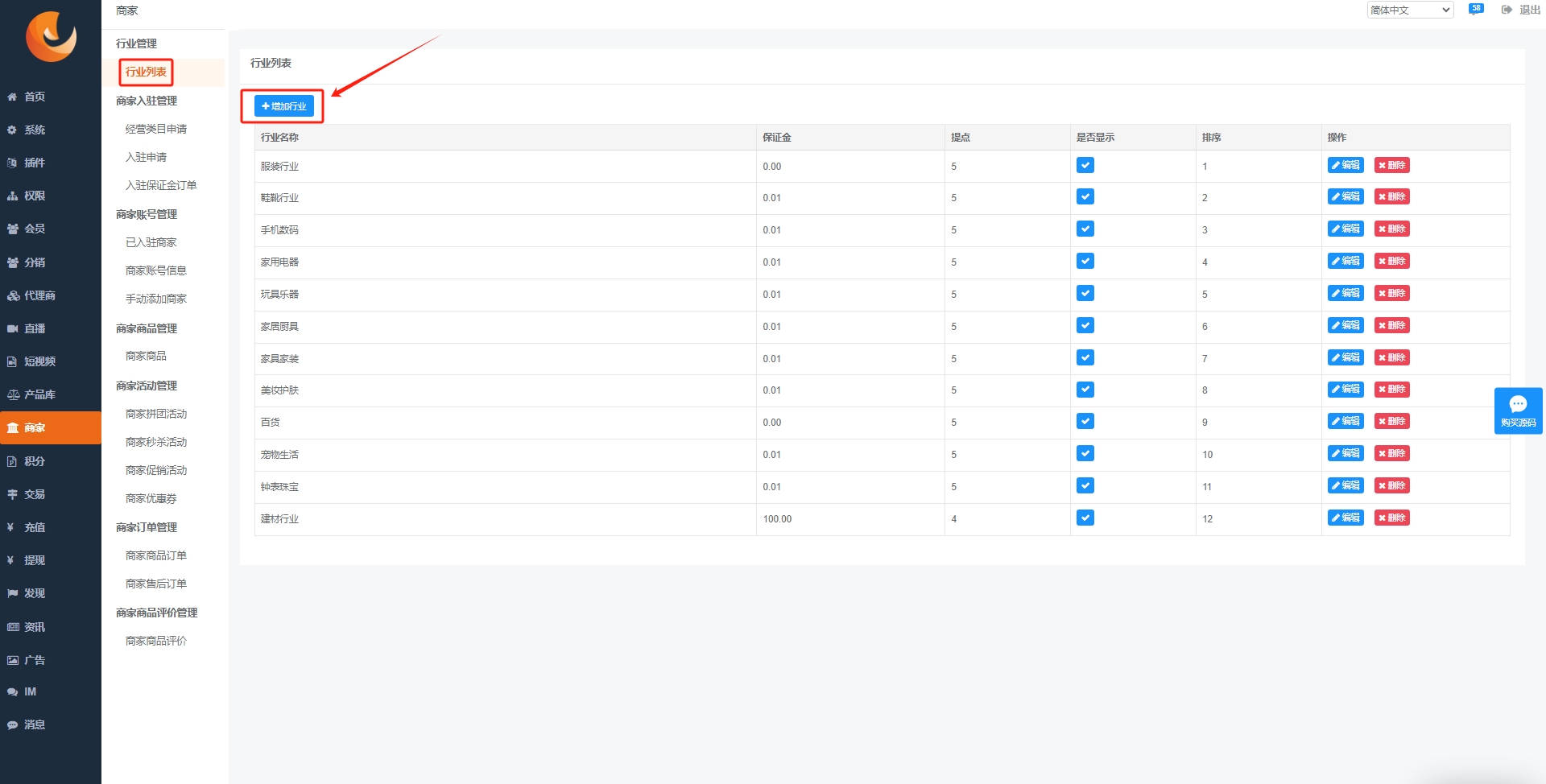Open the 充值 recharge sidebar item
Screen dimensions: 1546x784
coord(50,527)
